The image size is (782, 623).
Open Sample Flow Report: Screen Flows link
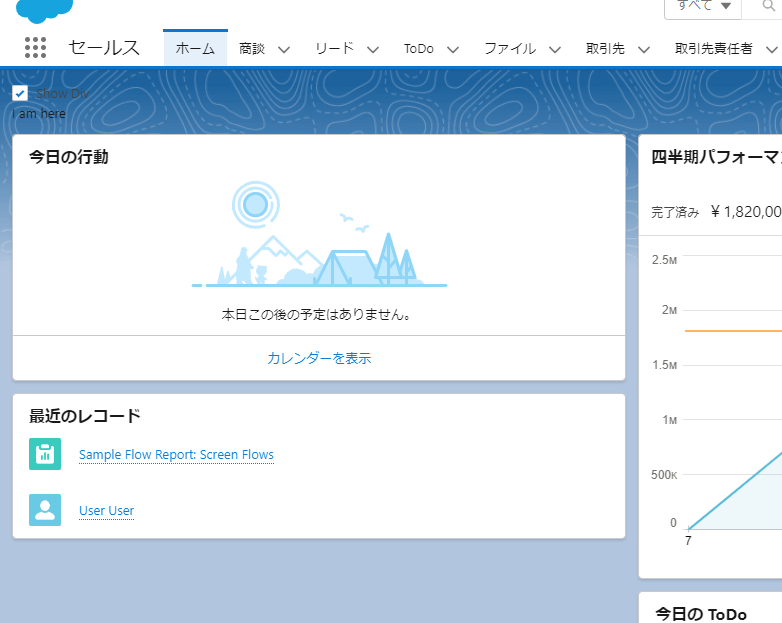click(x=177, y=455)
